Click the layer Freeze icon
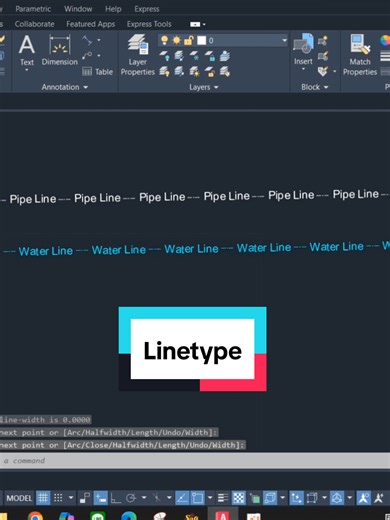Screen dimensions: 390x520 coord(195,56)
